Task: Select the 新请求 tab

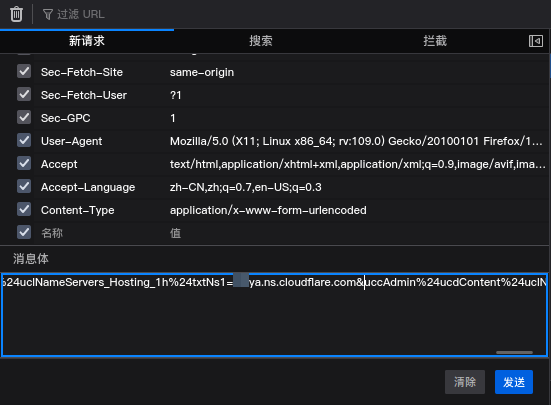Action: point(87,41)
